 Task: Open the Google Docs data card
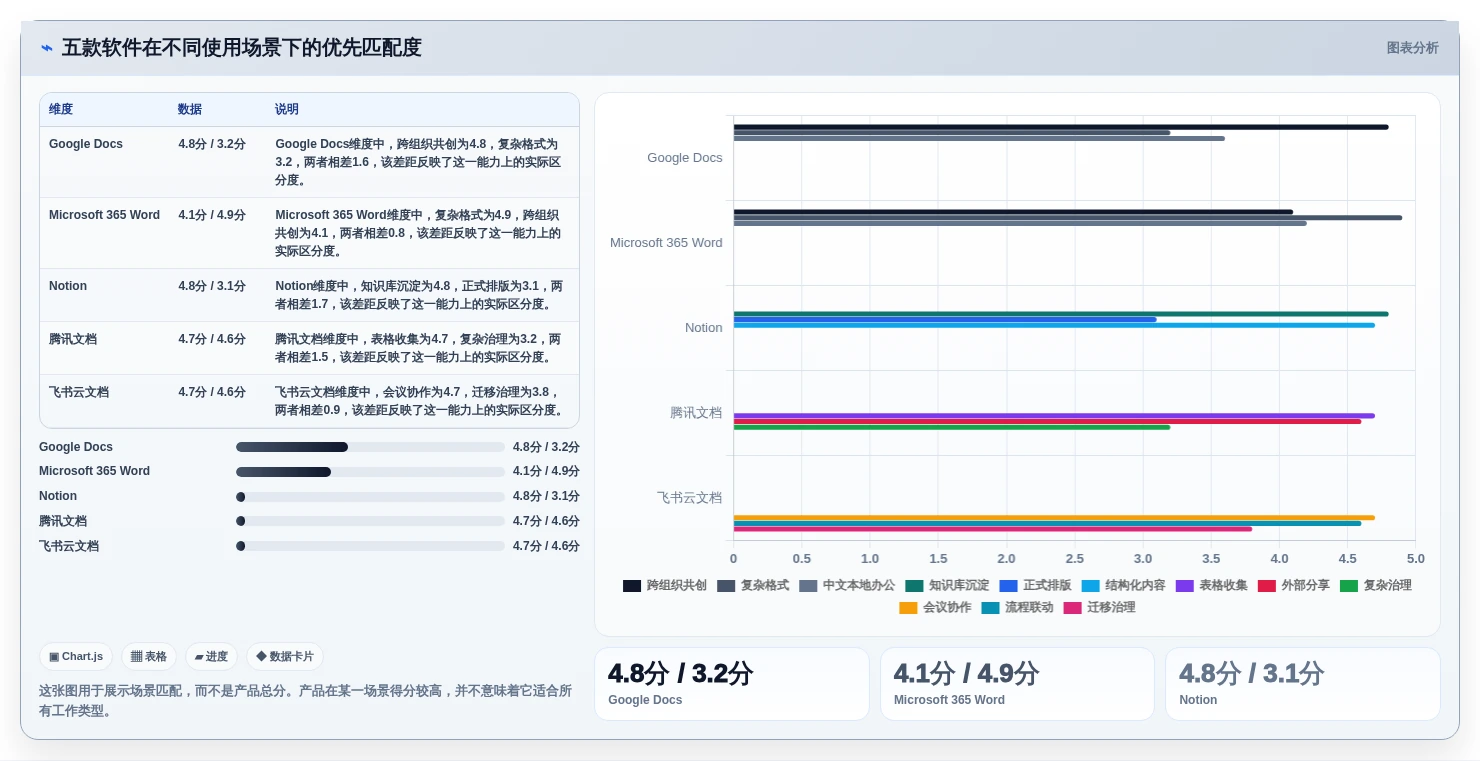tap(731, 684)
